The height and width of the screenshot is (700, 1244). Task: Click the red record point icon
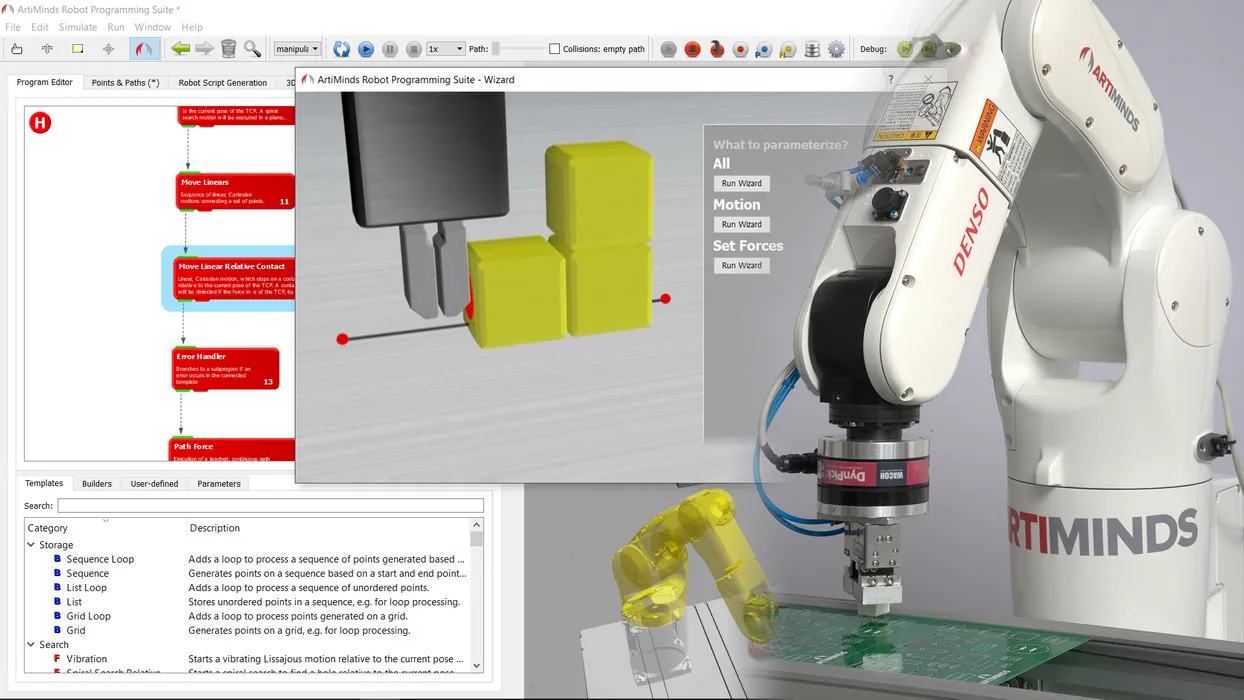[740, 48]
